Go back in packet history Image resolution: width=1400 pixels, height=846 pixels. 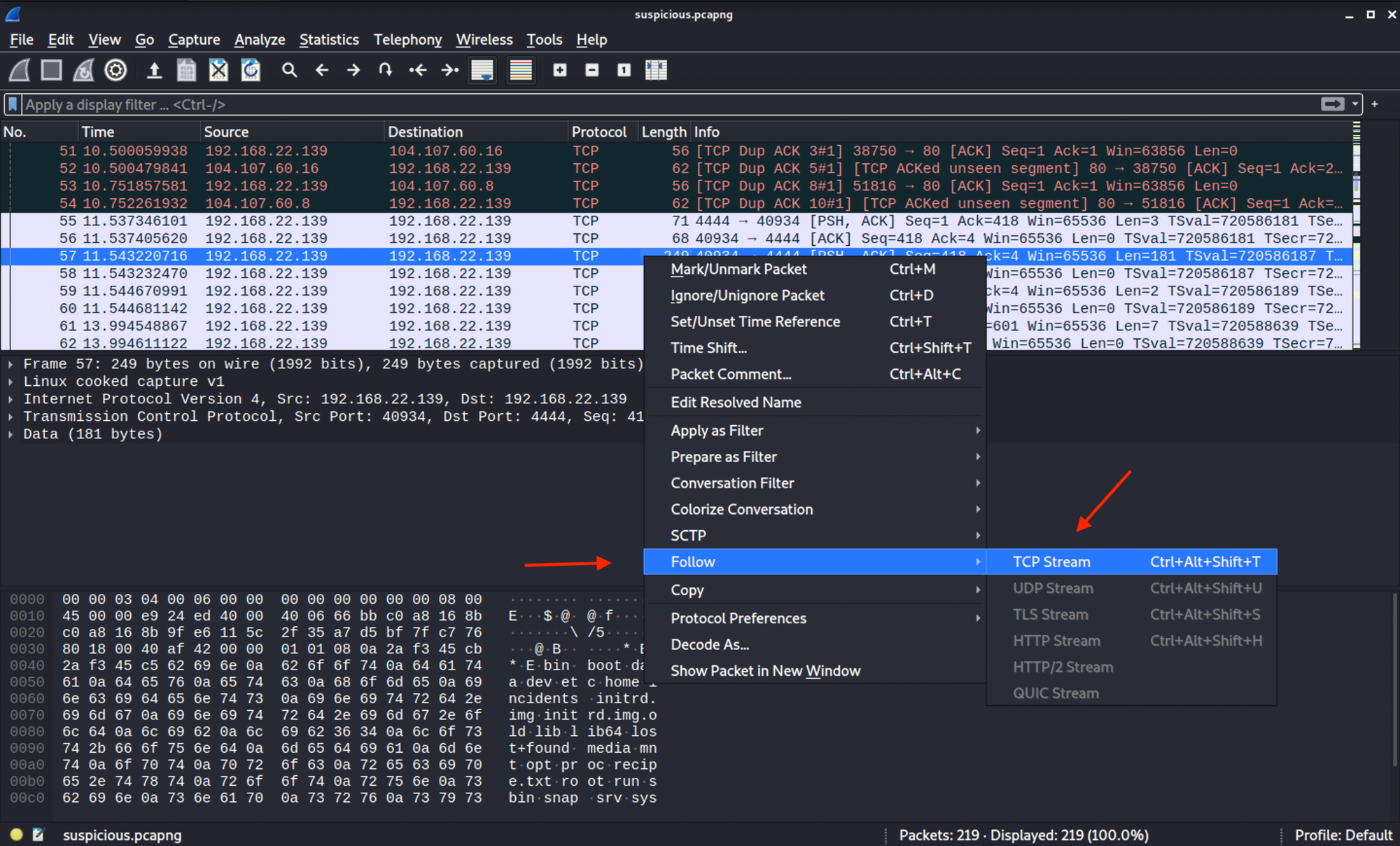click(321, 70)
